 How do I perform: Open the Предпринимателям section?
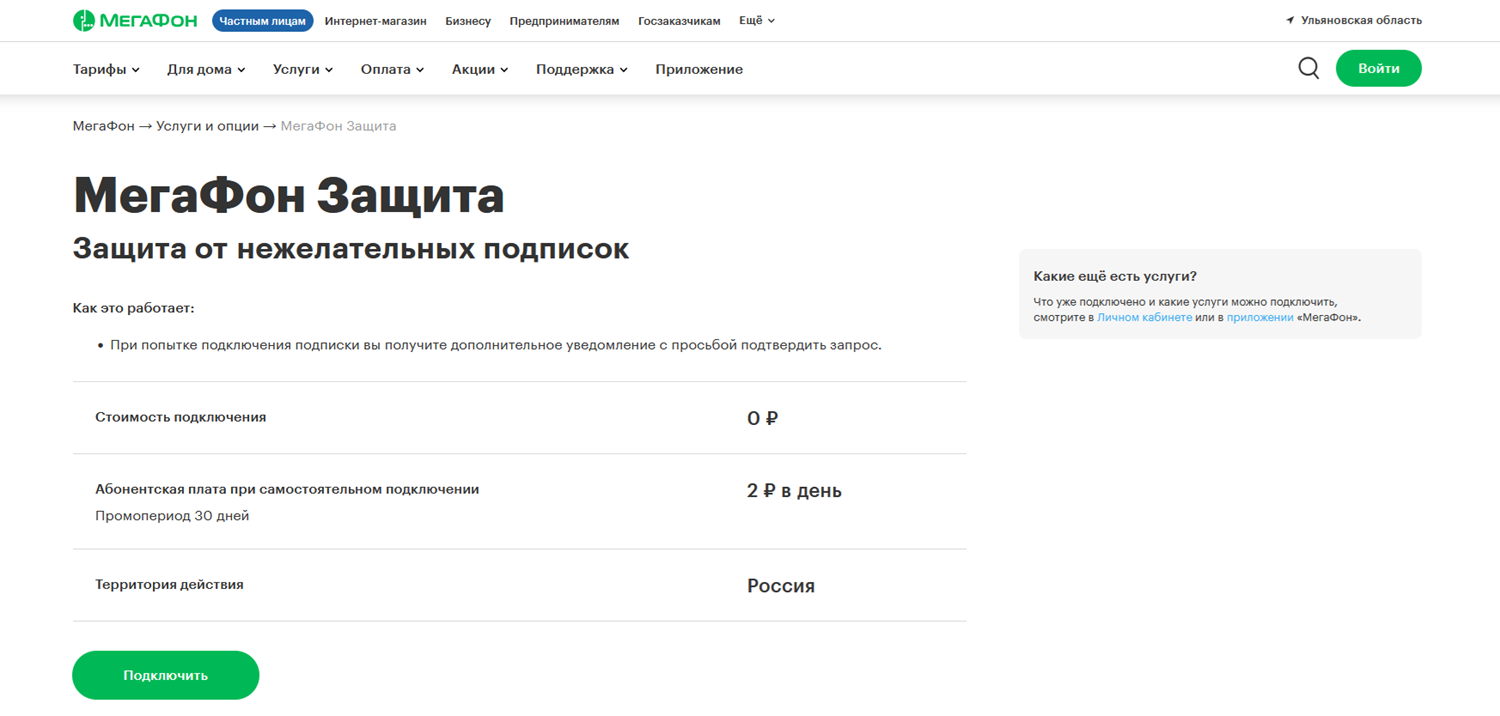pos(564,21)
